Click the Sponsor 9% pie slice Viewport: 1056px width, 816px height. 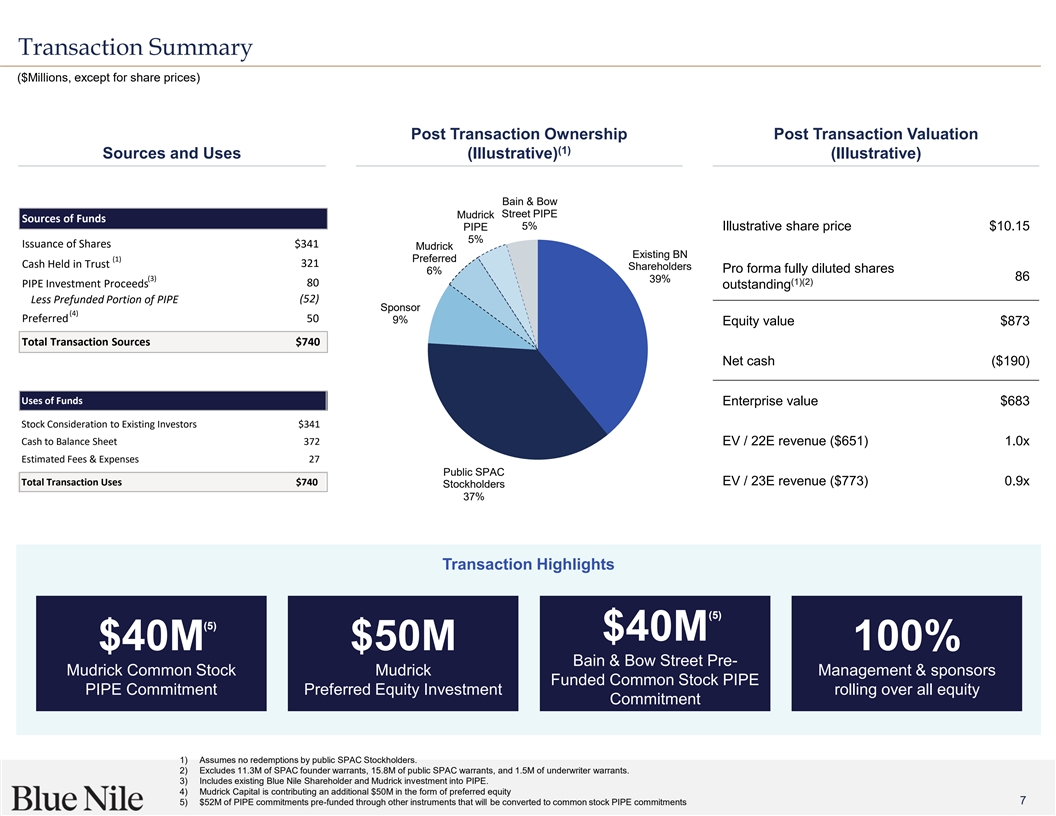click(455, 320)
